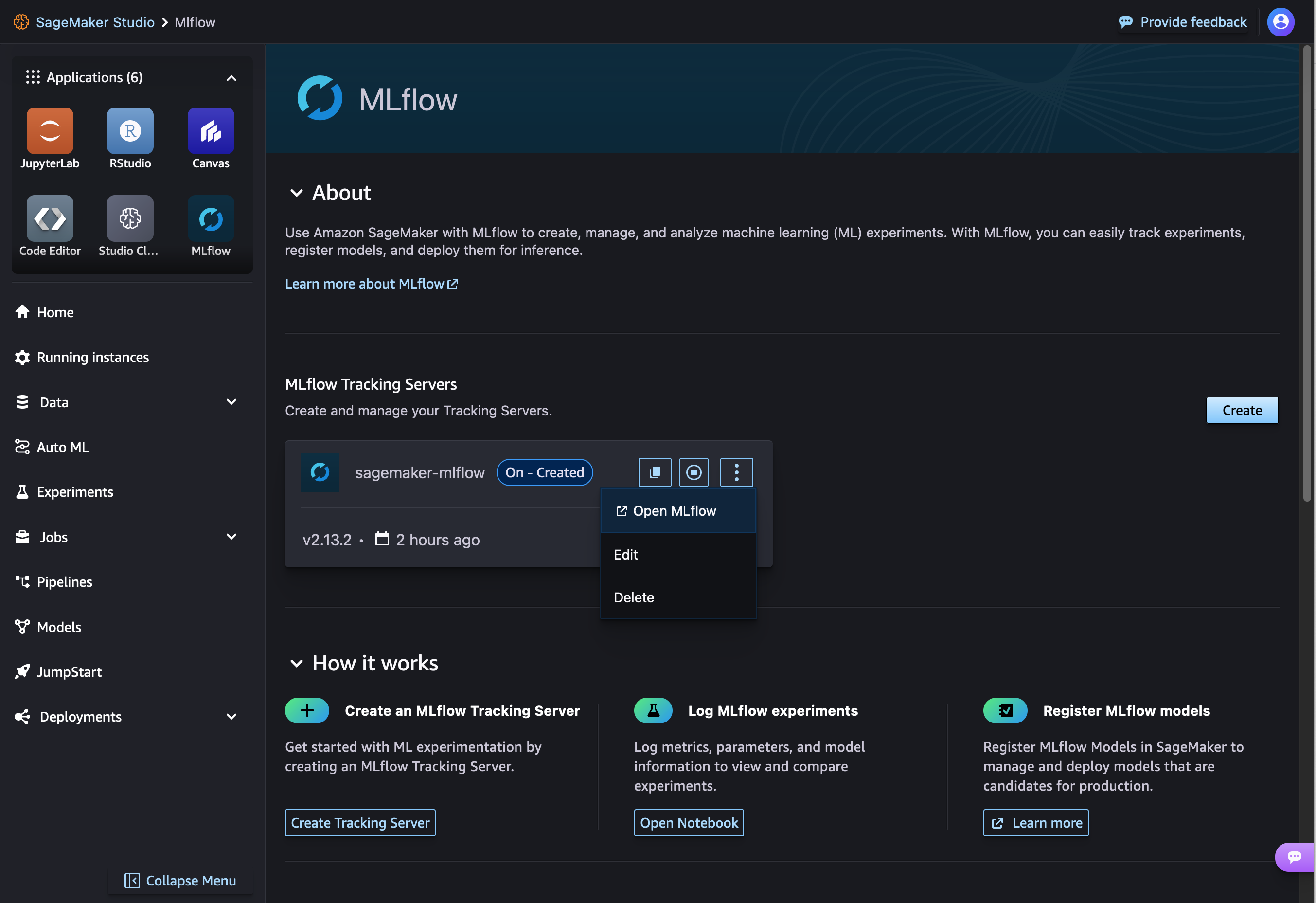Click the copy tracking server URL icon
This screenshot has height=903, width=1316.
(654, 471)
